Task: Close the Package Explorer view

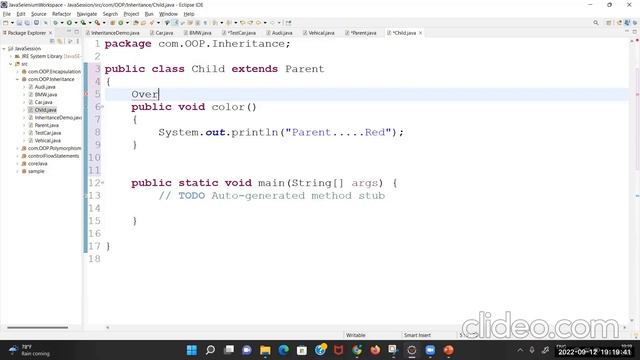Action: (x=50, y=33)
